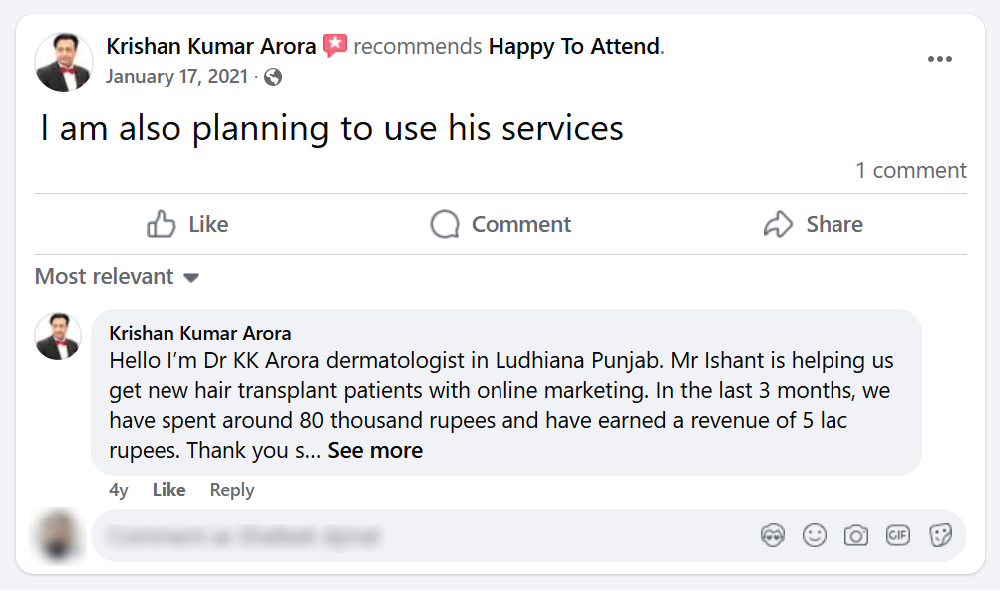Click the Share arrow icon
The image size is (1000, 591).
778,224
